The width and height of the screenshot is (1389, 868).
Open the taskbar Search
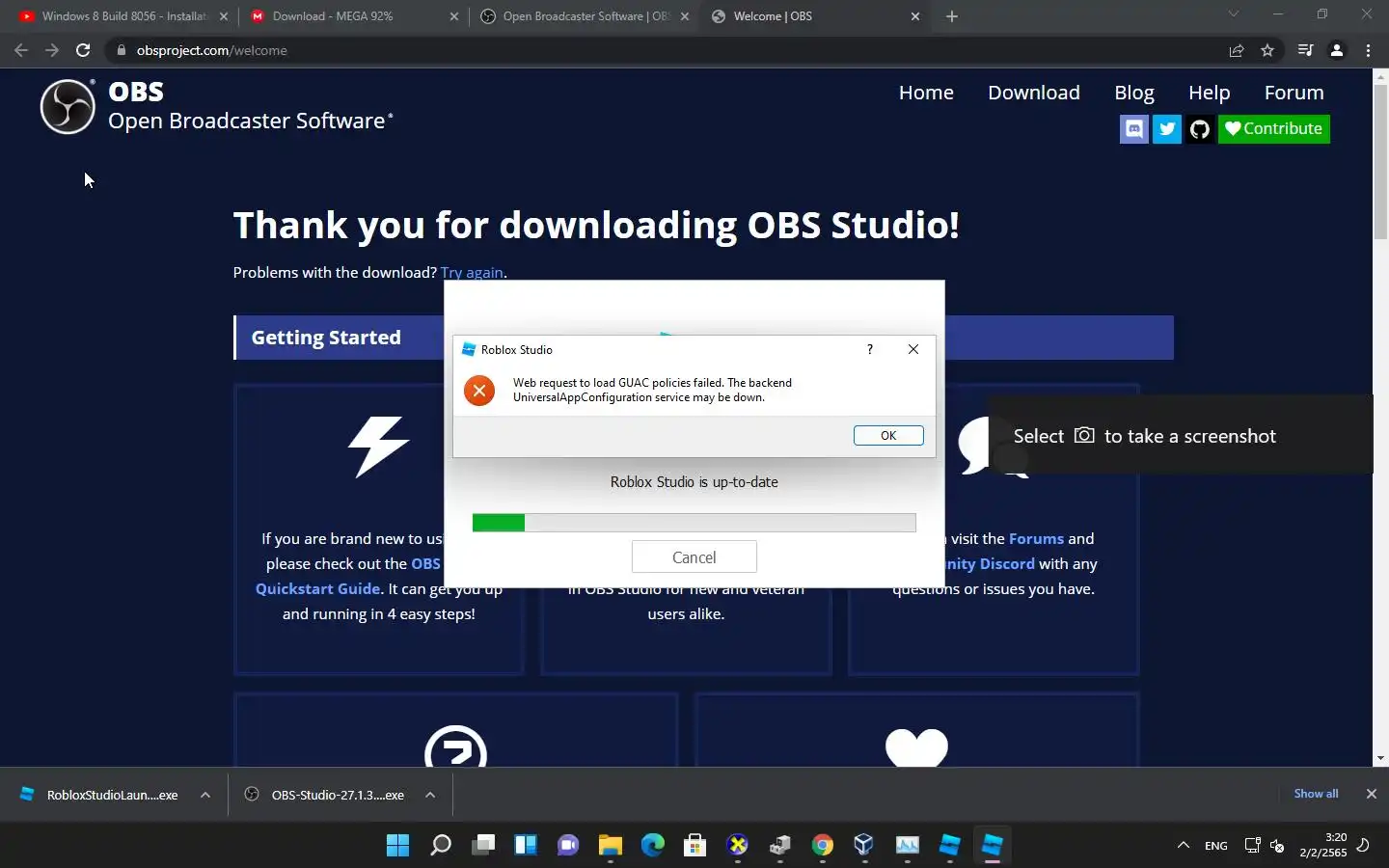pos(441,846)
